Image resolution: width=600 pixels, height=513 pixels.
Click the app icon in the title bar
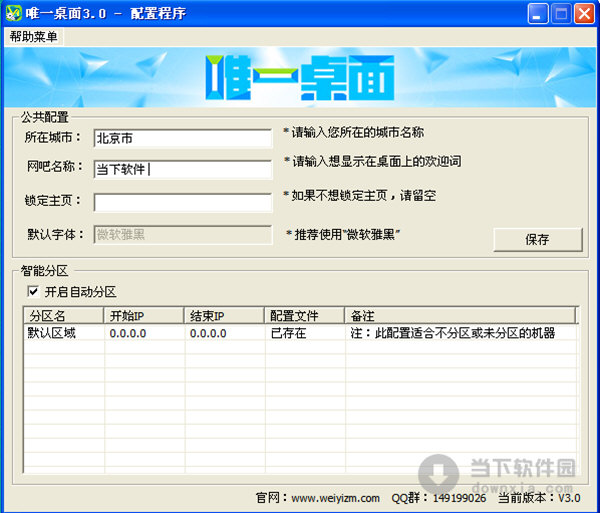click(x=13, y=13)
